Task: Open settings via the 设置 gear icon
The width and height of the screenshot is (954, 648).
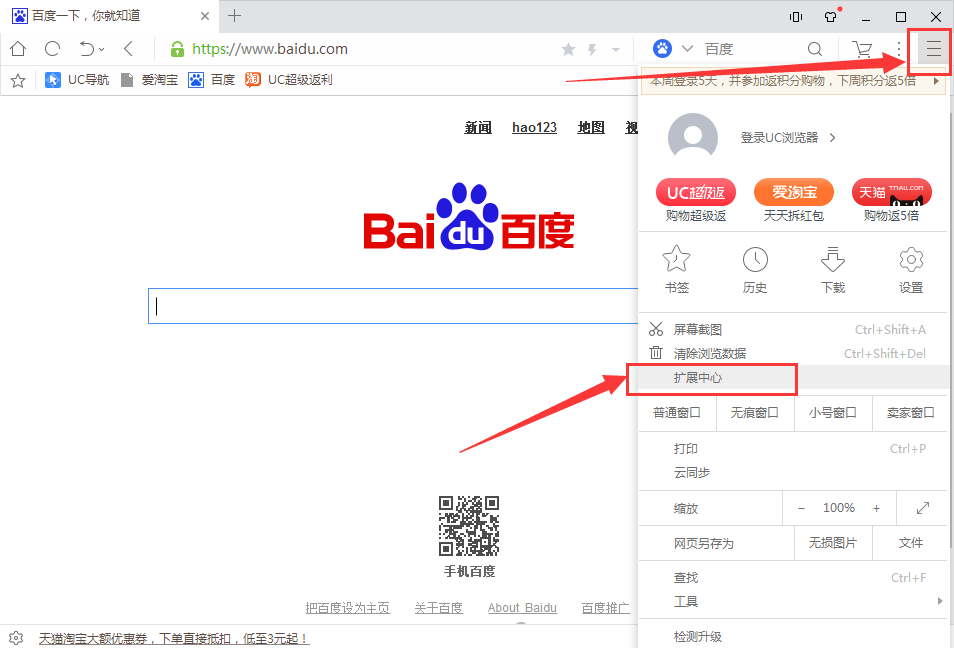Action: point(911,261)
